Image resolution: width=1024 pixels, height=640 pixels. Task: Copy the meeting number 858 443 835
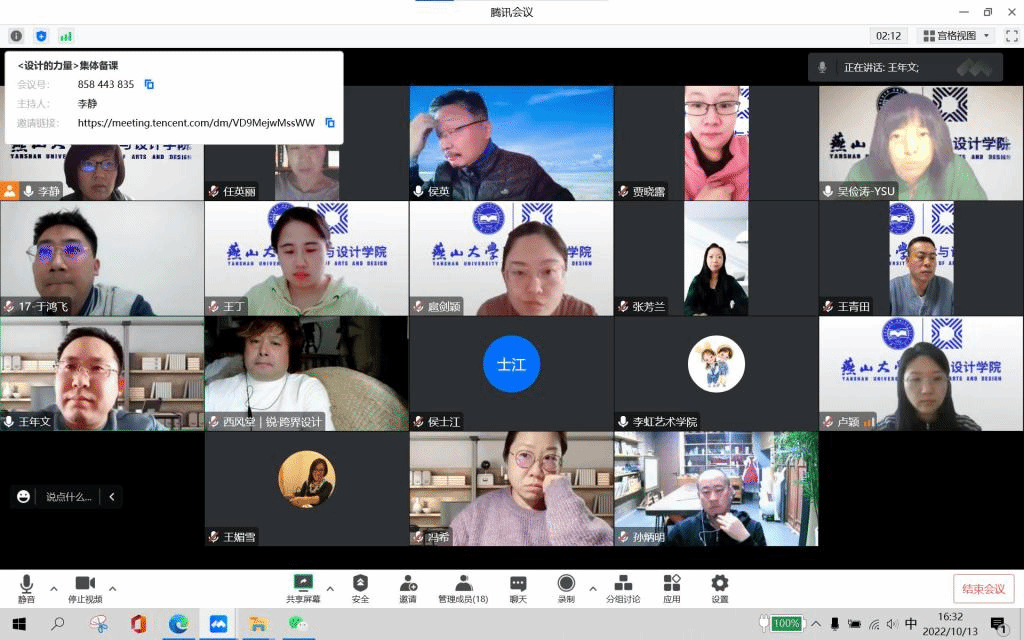[x=149, y=85]
